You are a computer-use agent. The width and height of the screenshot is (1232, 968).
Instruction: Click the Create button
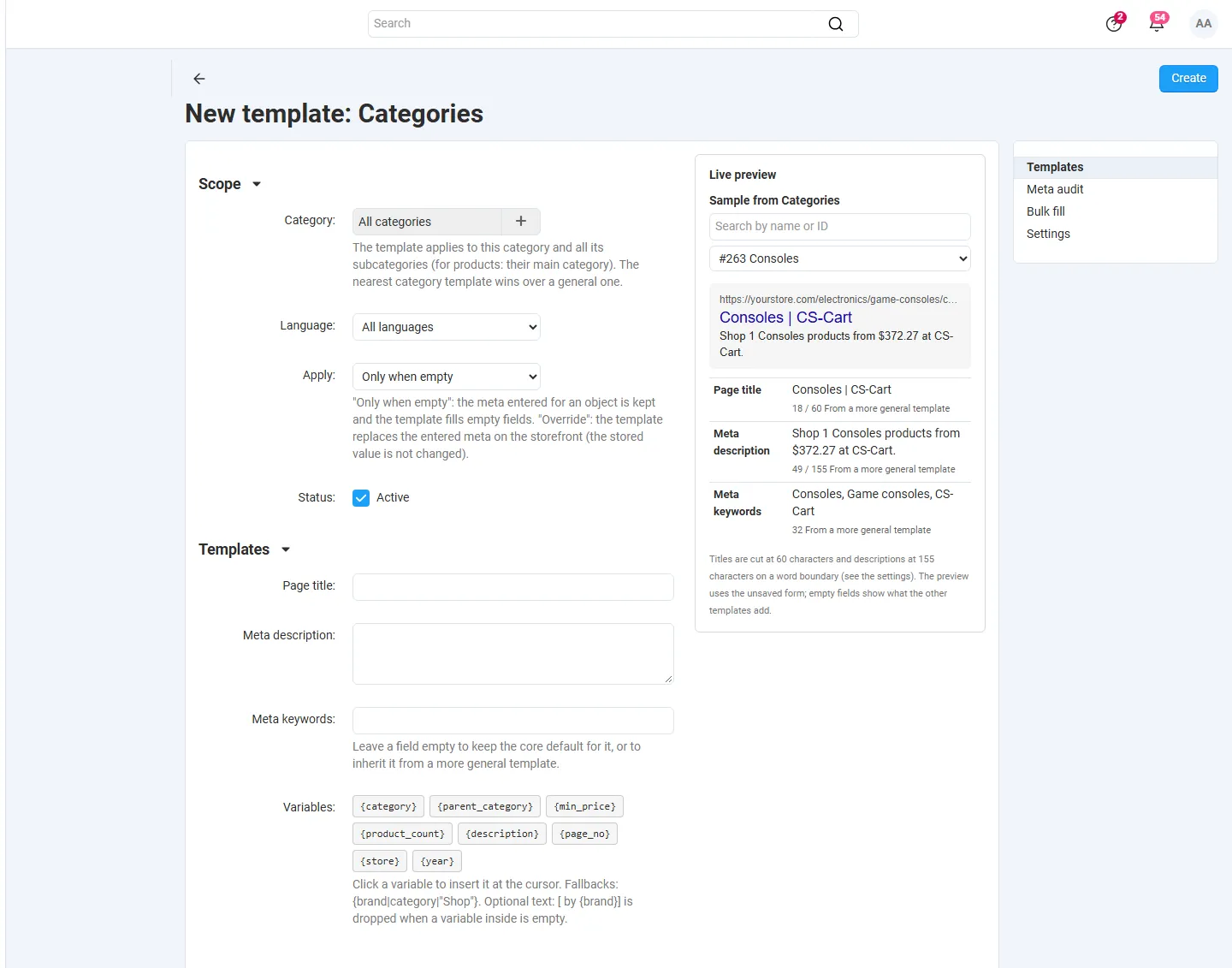pyautogui.click(x=1188, y=79)
